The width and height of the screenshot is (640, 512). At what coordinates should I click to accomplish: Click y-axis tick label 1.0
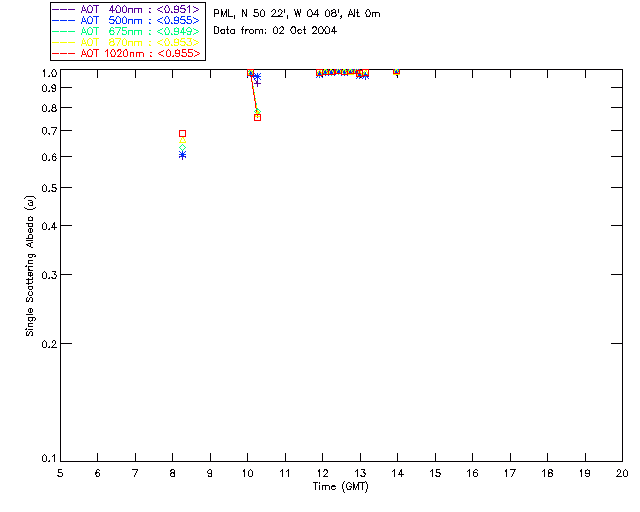pos(49,73)
